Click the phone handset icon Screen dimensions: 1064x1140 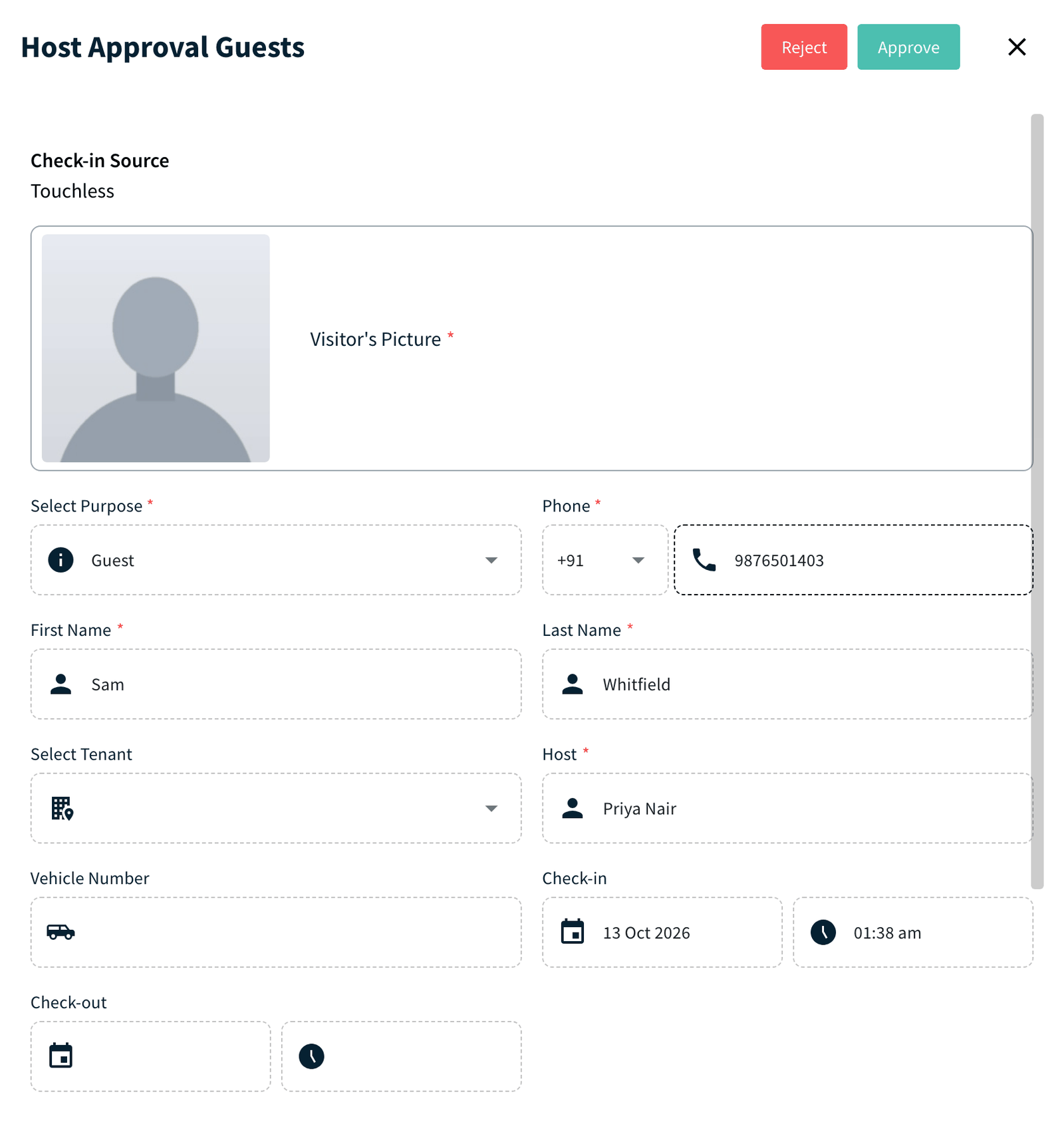click(x=704, y=560)
